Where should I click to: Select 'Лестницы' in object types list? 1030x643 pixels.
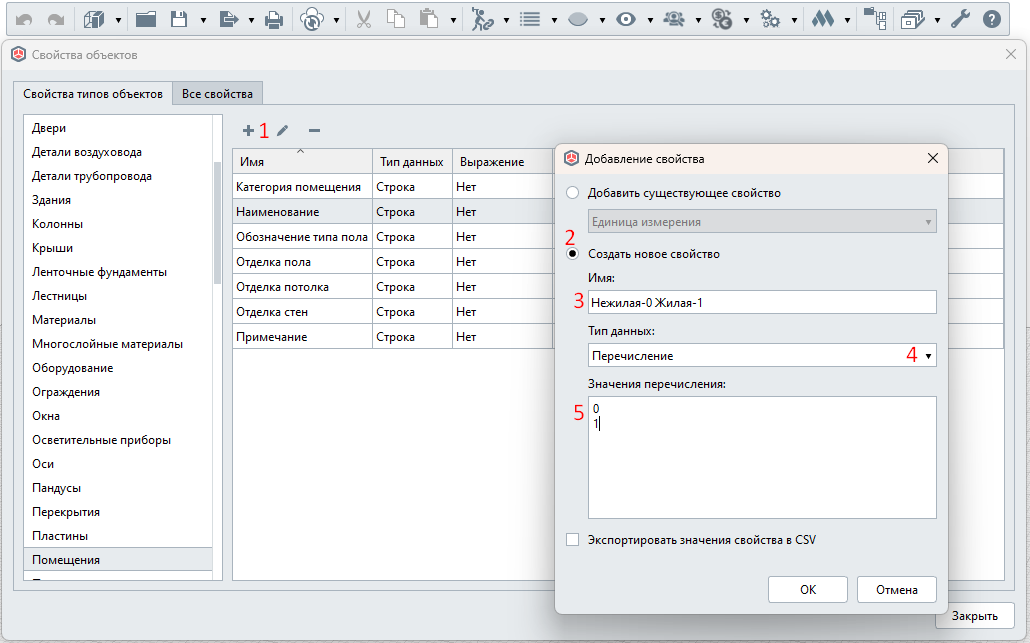pyautogui.click(x=118, y=296)
